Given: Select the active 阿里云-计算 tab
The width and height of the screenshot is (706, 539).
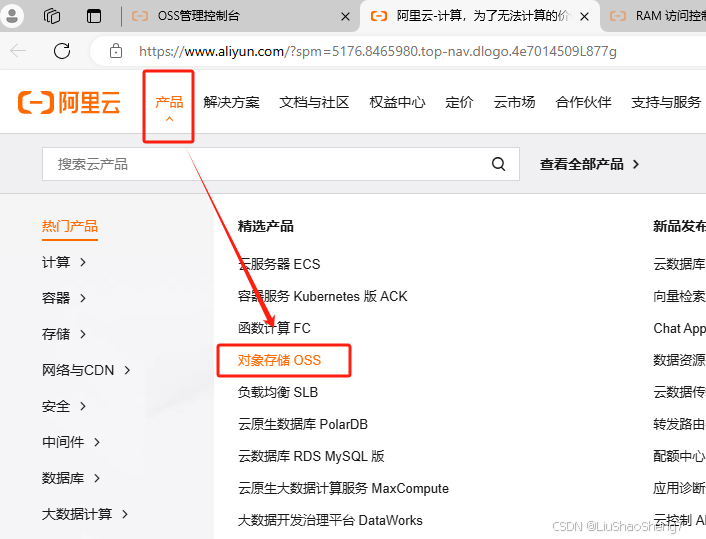Looking at the screenshot, I should point(480,16).
